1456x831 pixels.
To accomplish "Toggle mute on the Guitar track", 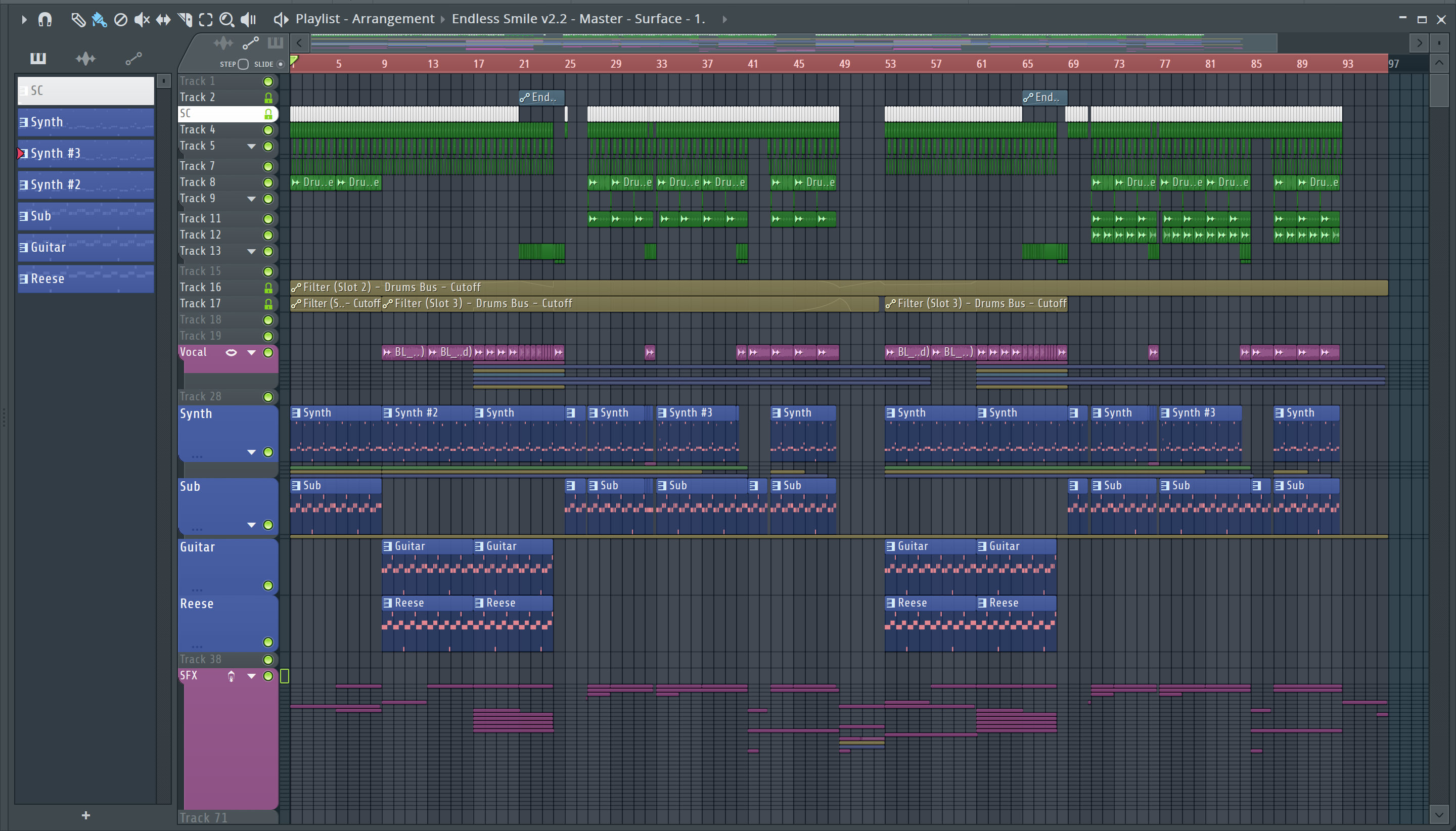I will [267, 585].
